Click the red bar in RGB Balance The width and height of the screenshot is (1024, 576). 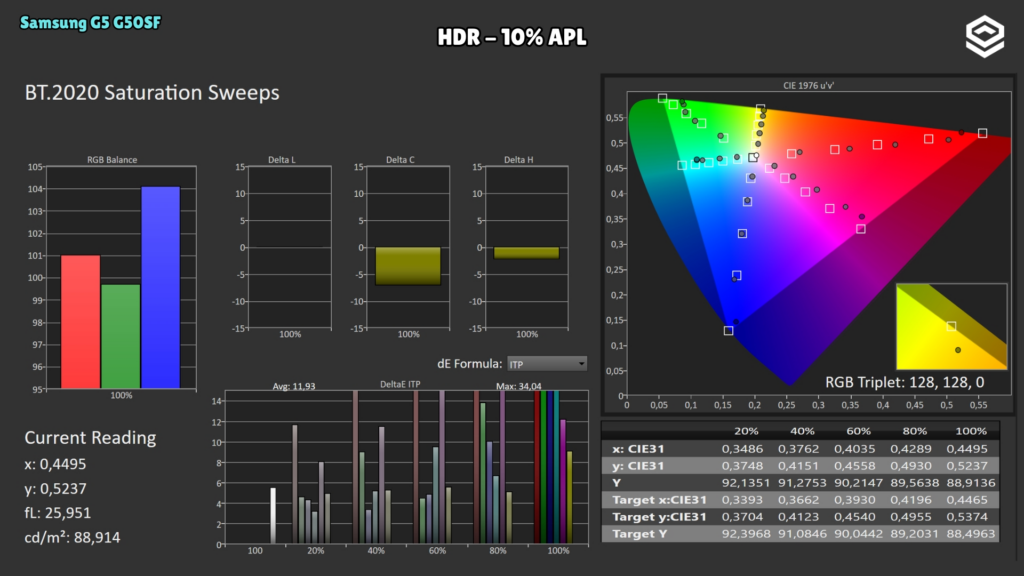80,322
